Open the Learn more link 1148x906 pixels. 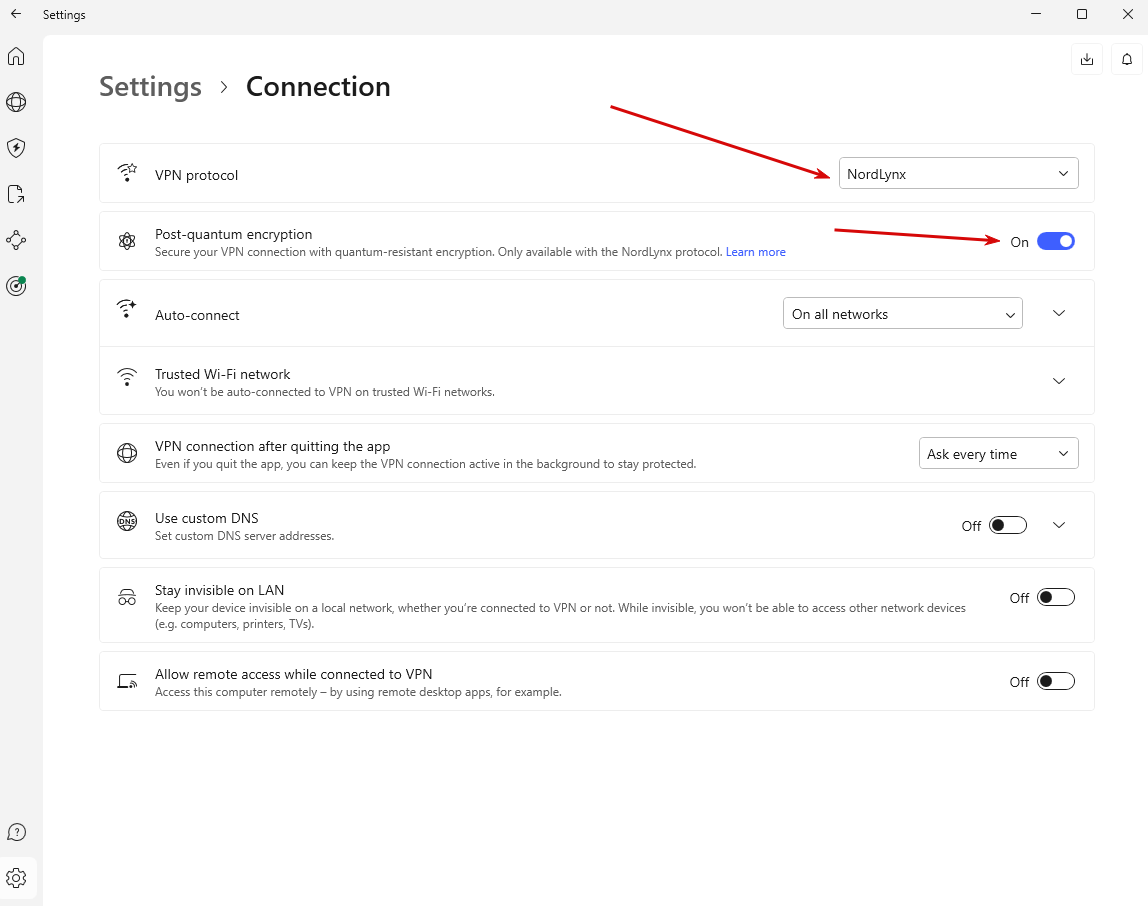[756, 252]
